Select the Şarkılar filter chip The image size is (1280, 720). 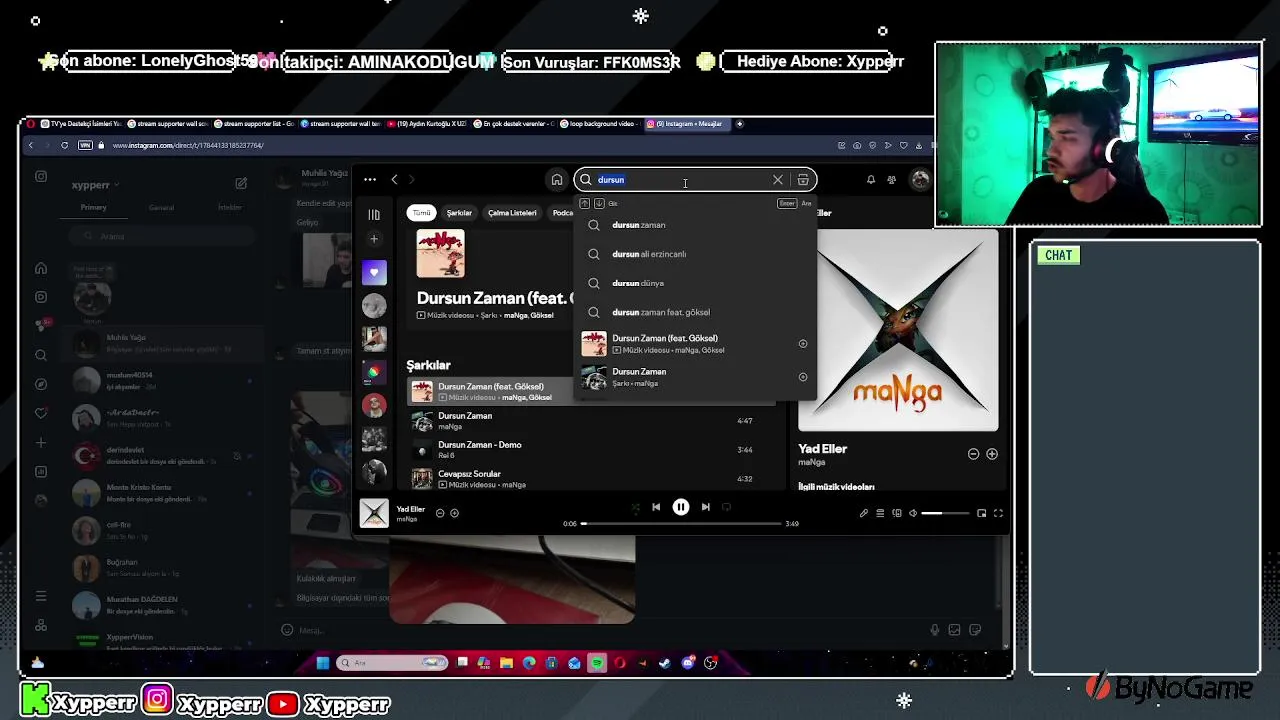pos(459,213)
